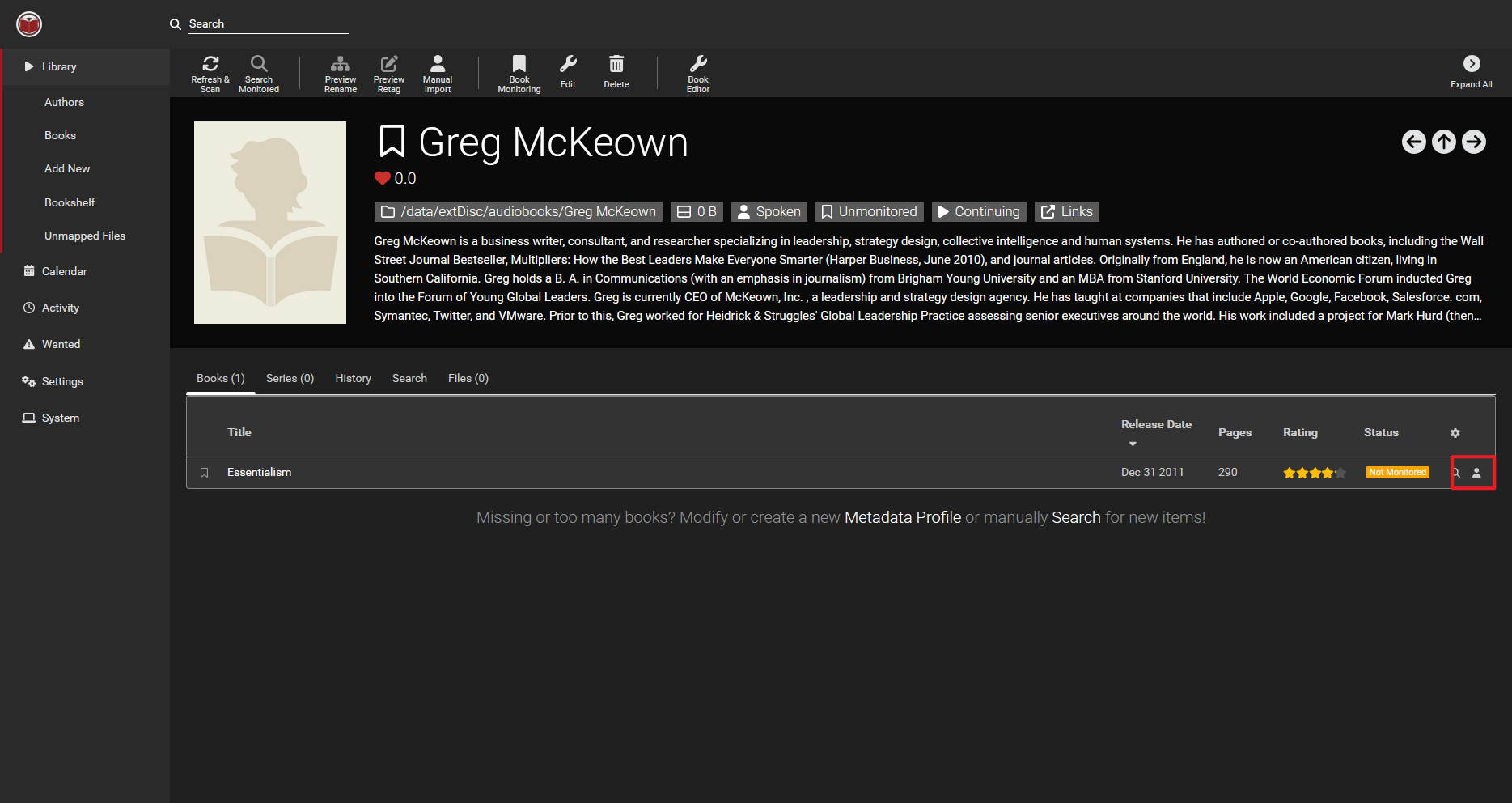Toggle monitored bookmark for Essentialism row
This screenshot has width=1512, height=803.
coord(205,473)
